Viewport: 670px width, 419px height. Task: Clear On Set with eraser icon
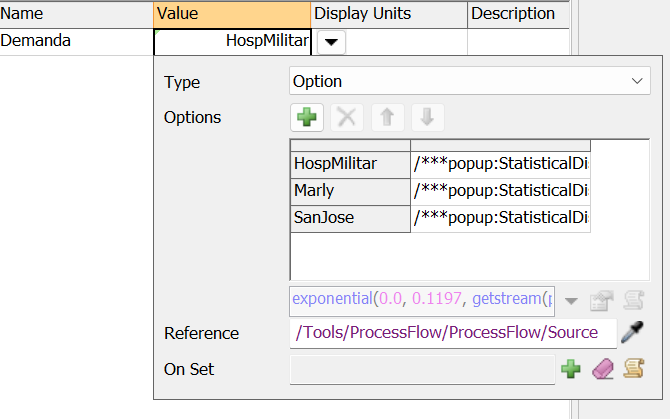pos(602,369)
